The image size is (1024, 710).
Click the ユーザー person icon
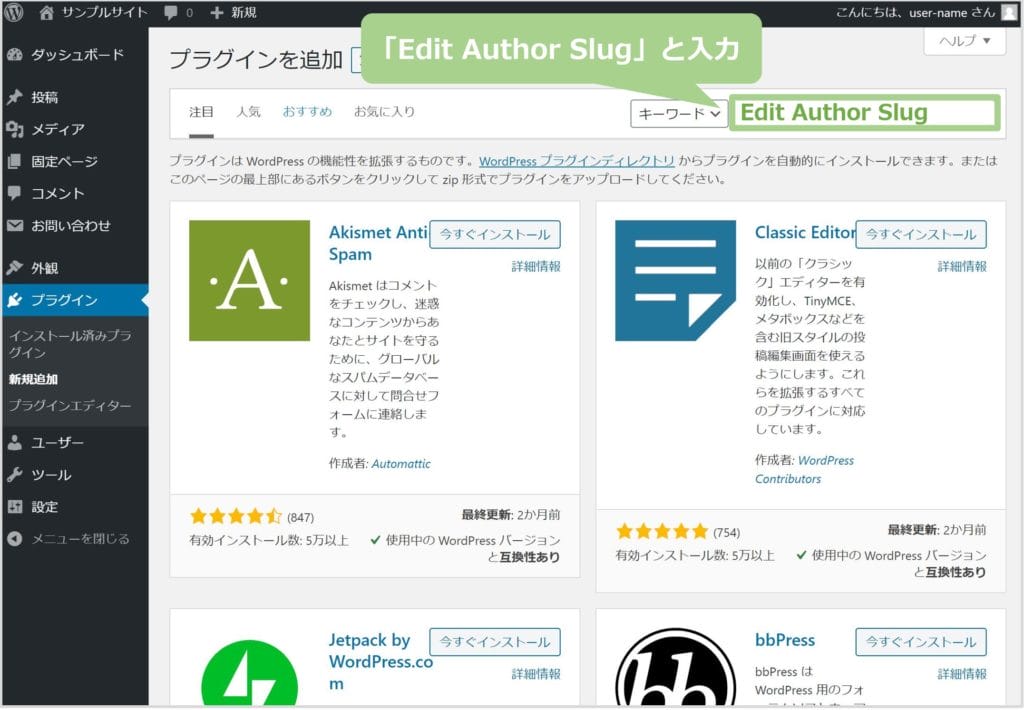[x=15, y=443]
